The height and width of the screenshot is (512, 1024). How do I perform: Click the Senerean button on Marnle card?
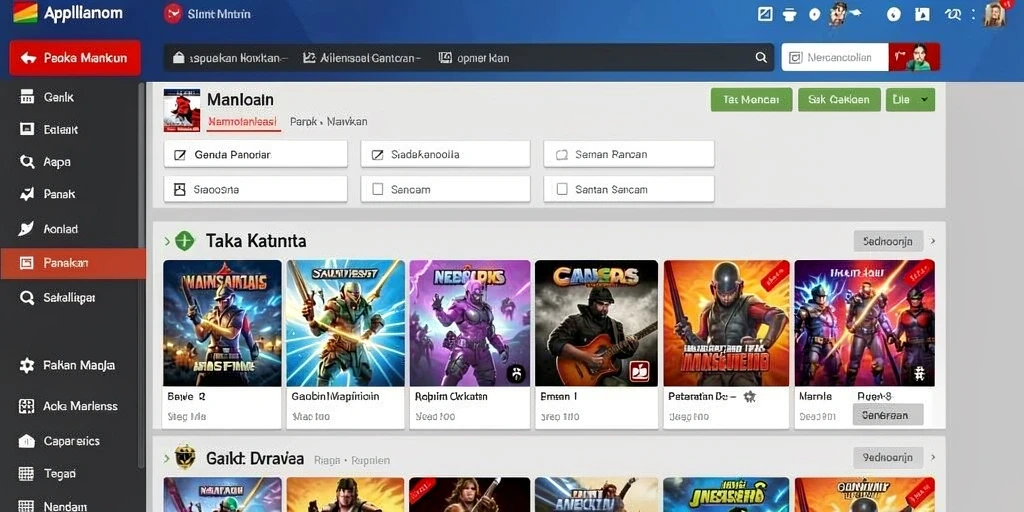pos(888,415)
